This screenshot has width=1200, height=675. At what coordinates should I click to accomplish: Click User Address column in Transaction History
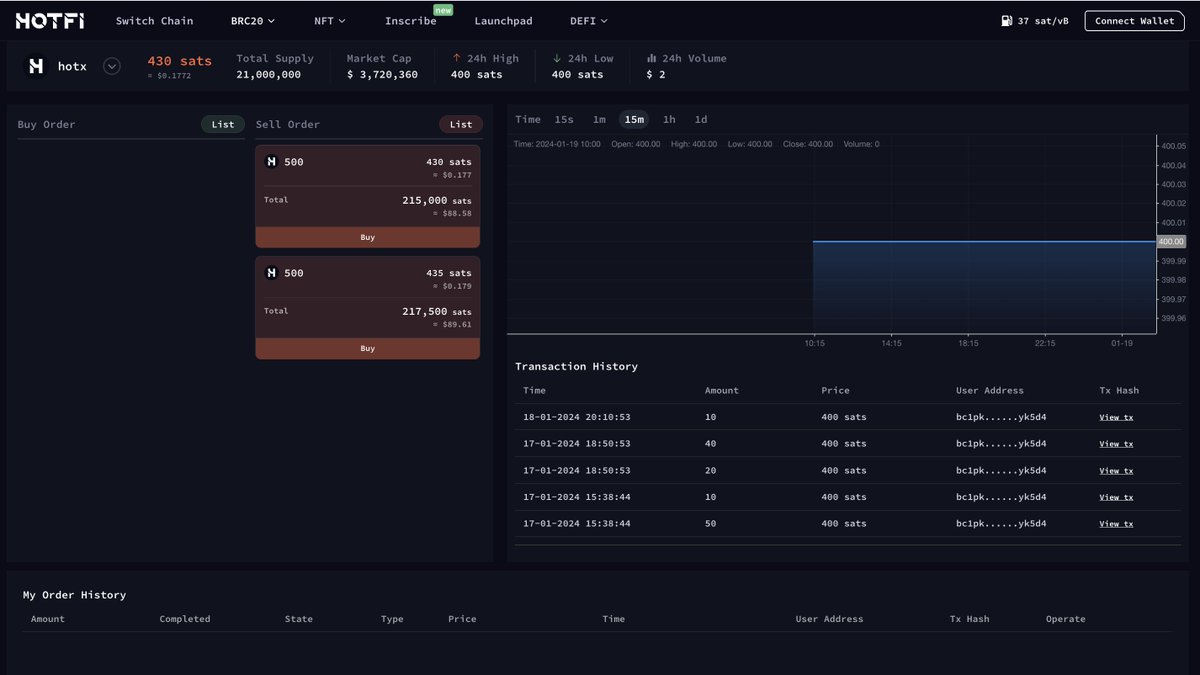point(990,391)
